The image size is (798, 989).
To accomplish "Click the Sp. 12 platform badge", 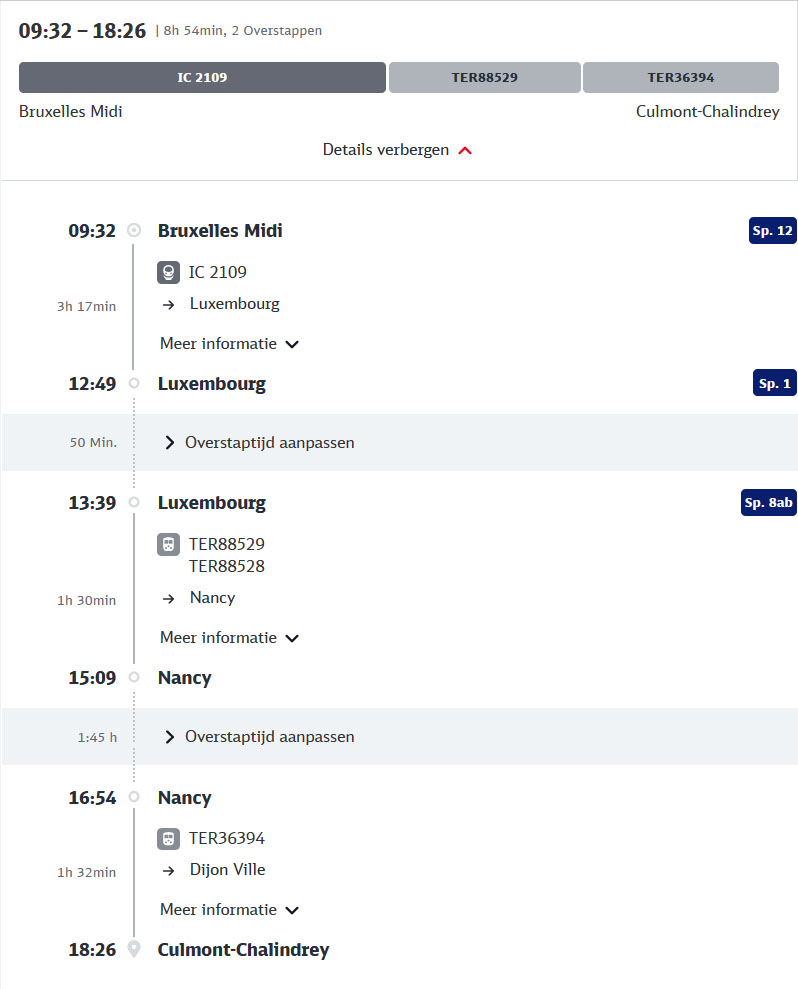I will (x=773, y=231).
